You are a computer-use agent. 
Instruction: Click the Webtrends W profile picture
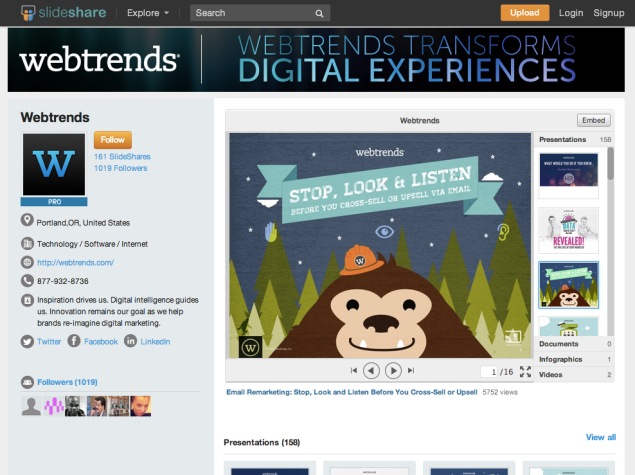(x=54, y=164)
